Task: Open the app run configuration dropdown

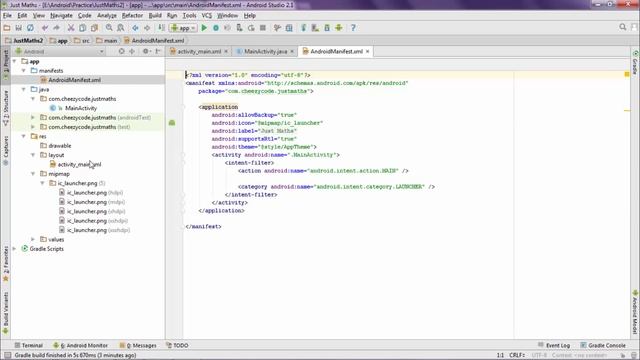Action: point(184,28)
